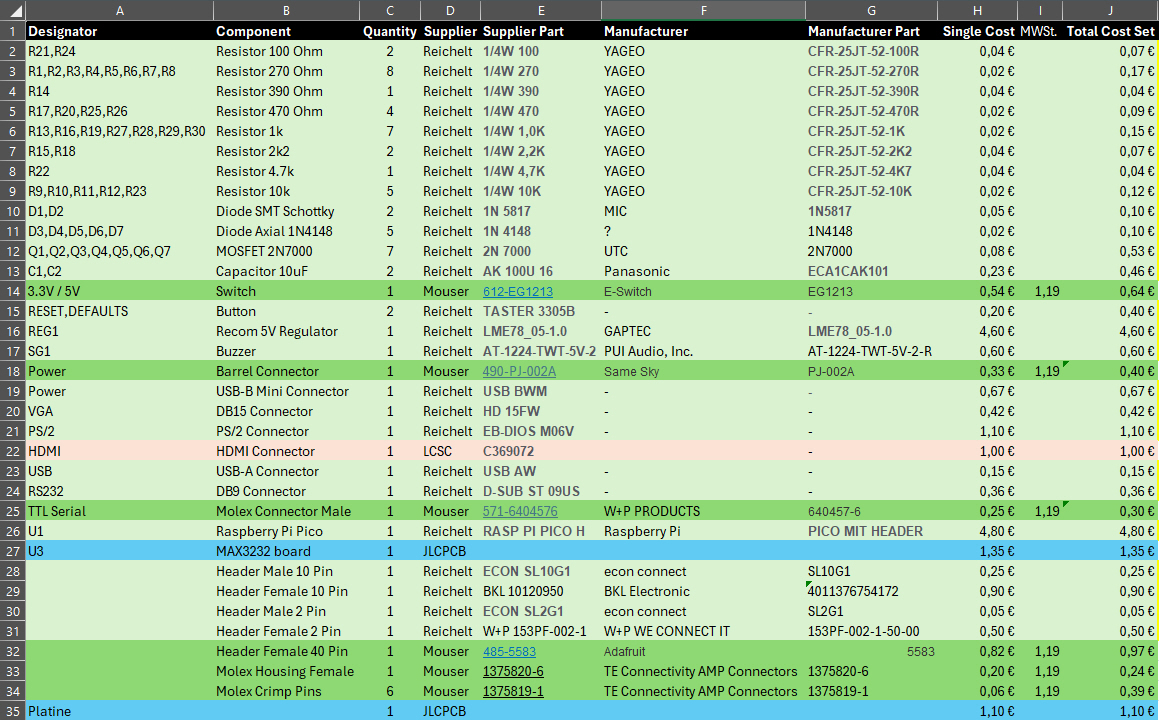This screenshot has width=1159, height=720.
Task: Select cell ECA1CAK101
Action: 871,271
